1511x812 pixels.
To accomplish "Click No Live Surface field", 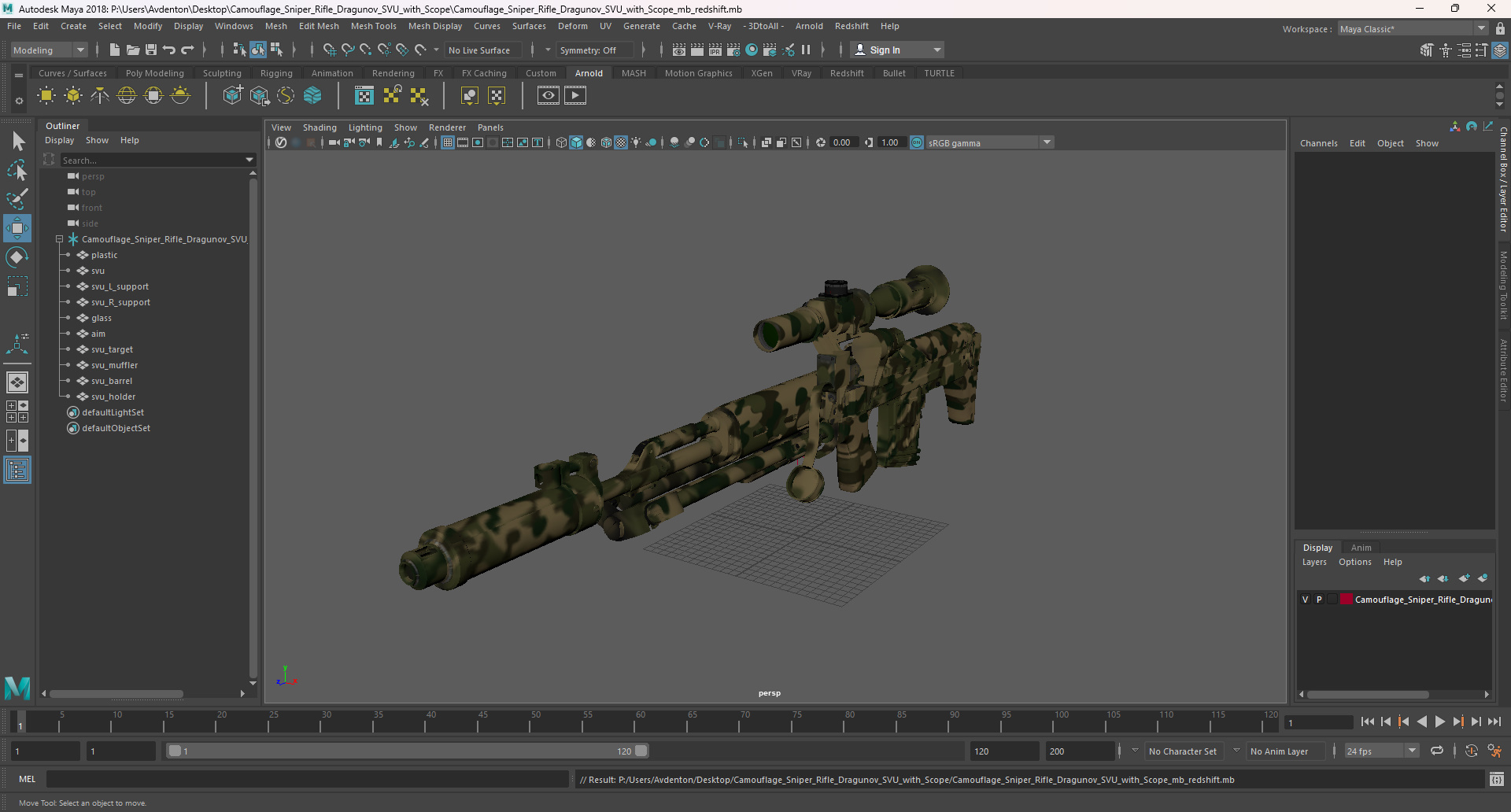I will tap(483, 50).
